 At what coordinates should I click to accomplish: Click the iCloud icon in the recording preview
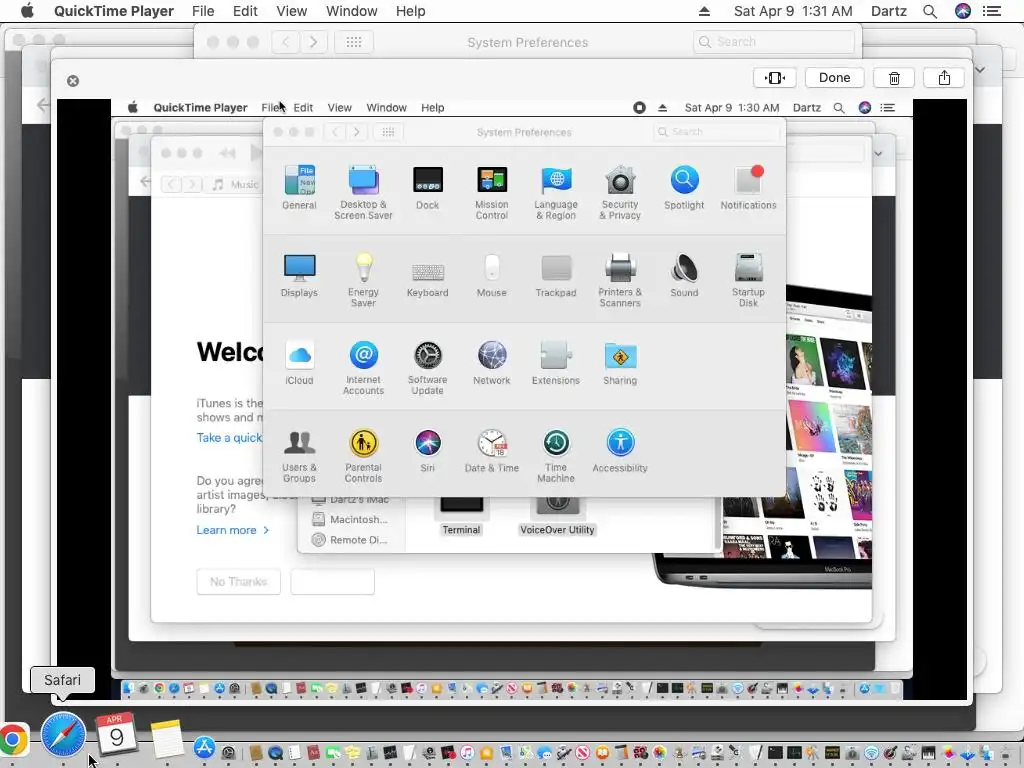coord(299,355)
